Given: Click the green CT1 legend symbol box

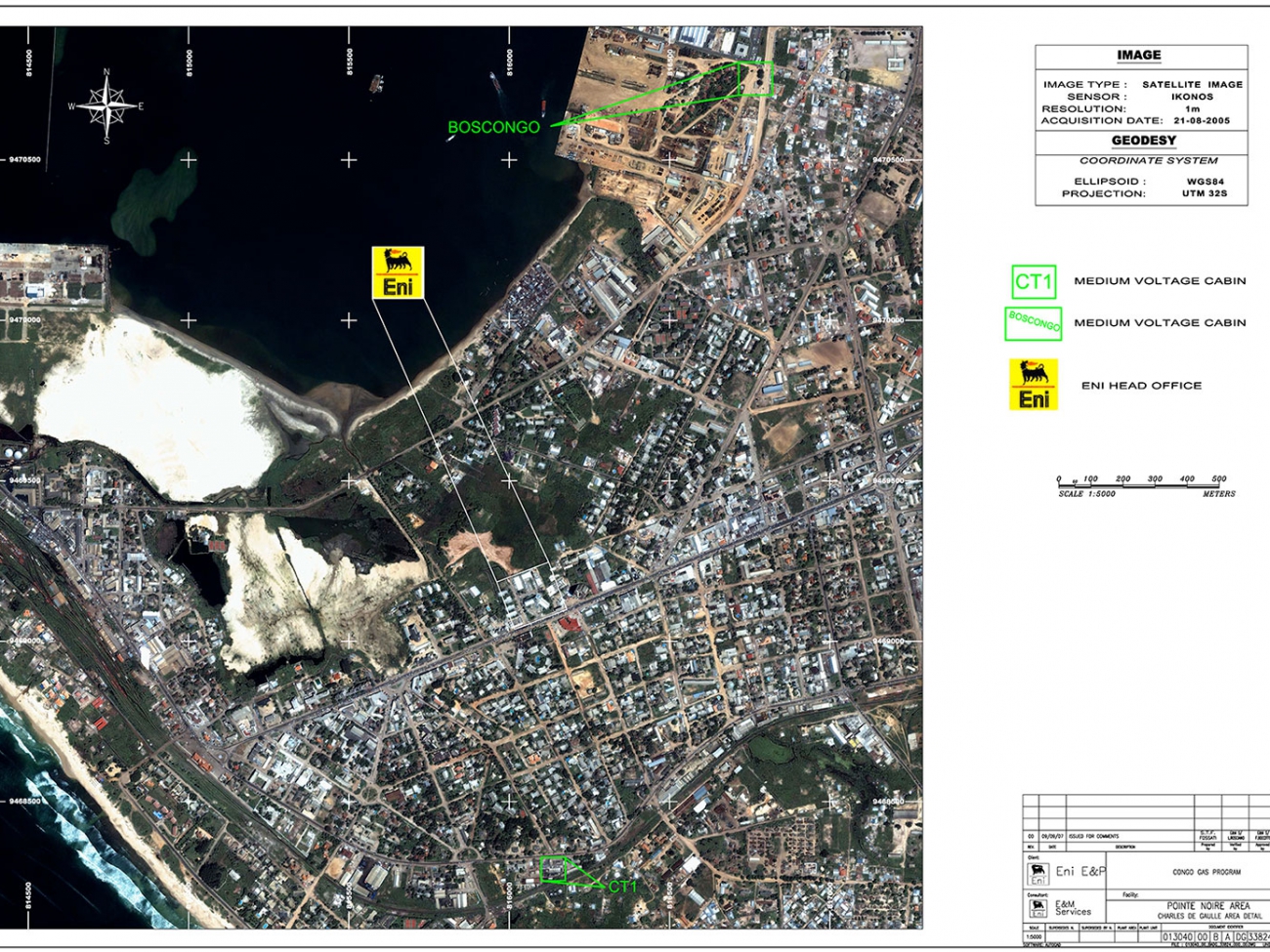Looking at the screenshot, I should tap(1034, 282).
